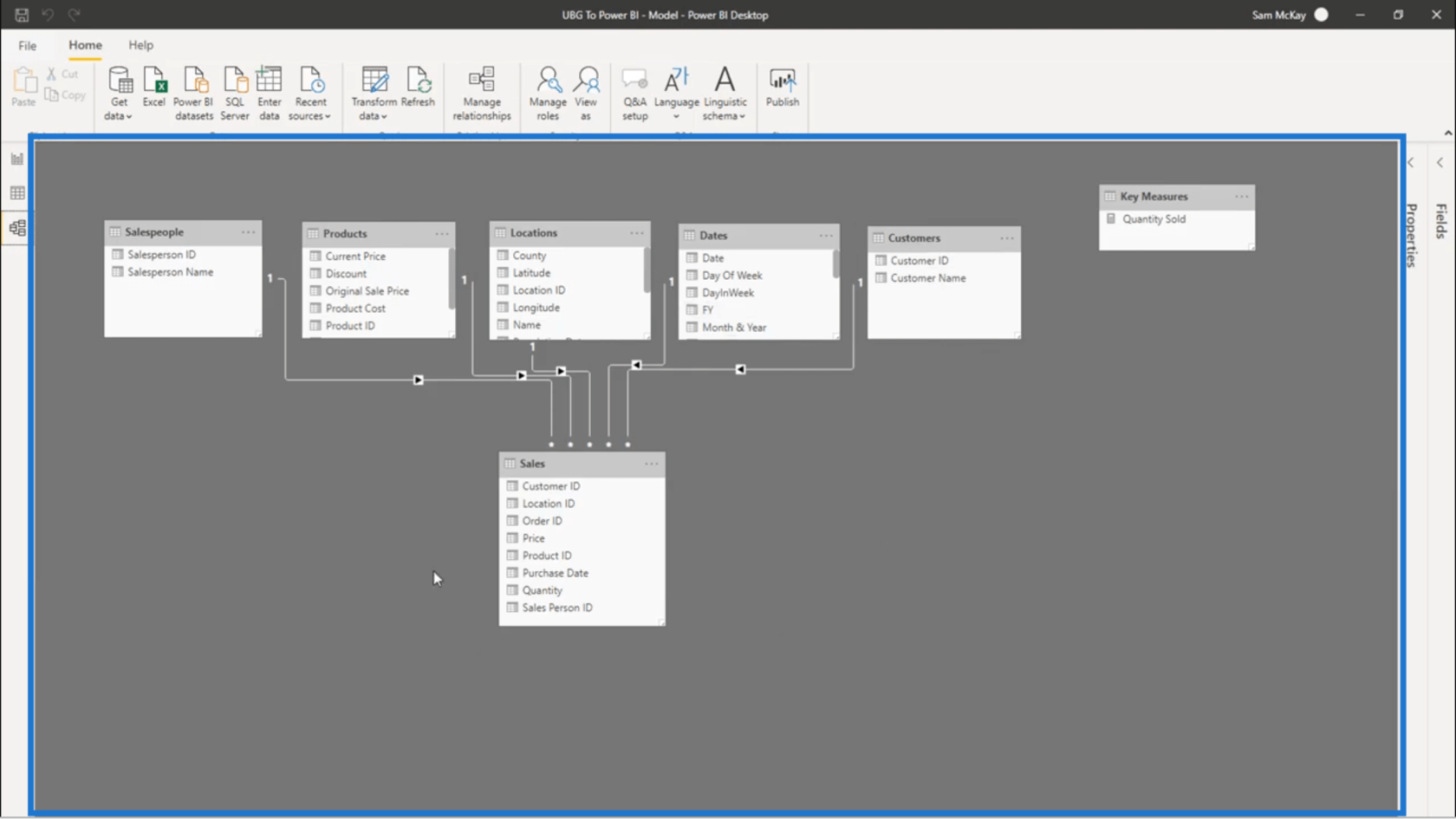Screen dimensions: 1456x819
Task: Collapse the ribbon with the chevron
Action: [x=1448, y=133]
